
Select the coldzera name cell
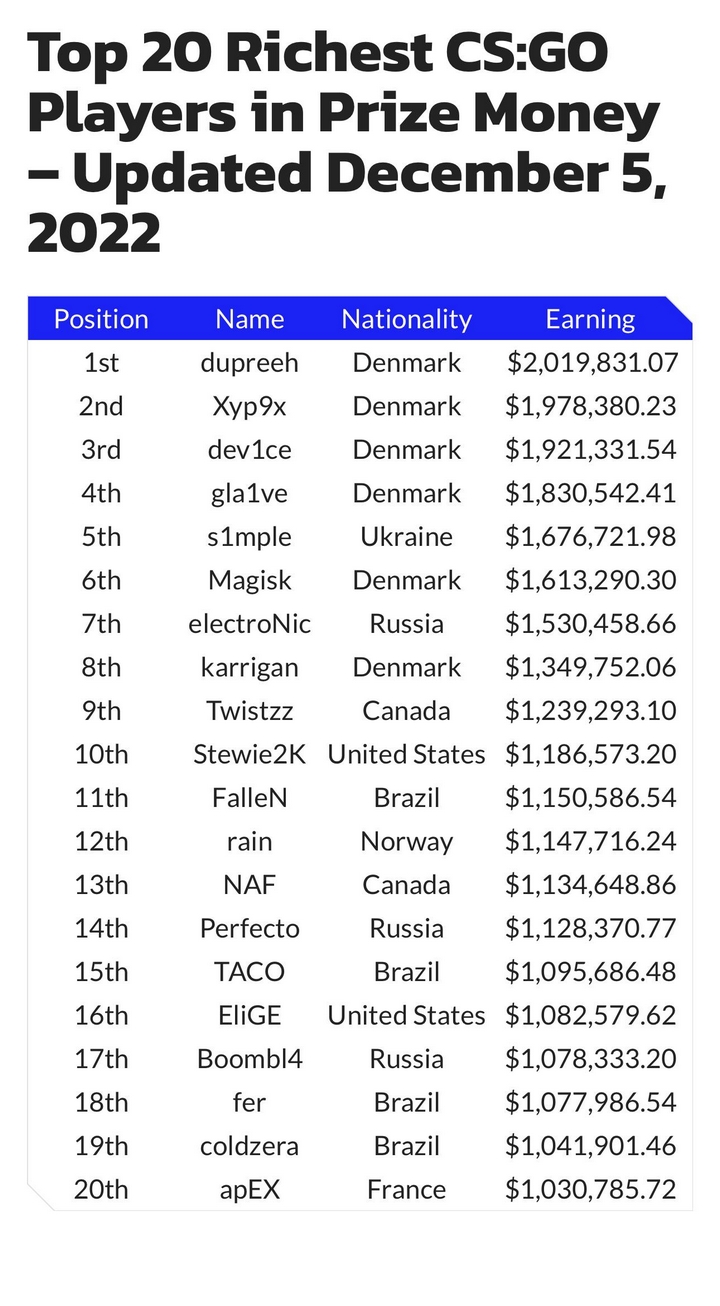click(x=249, y=1146)
